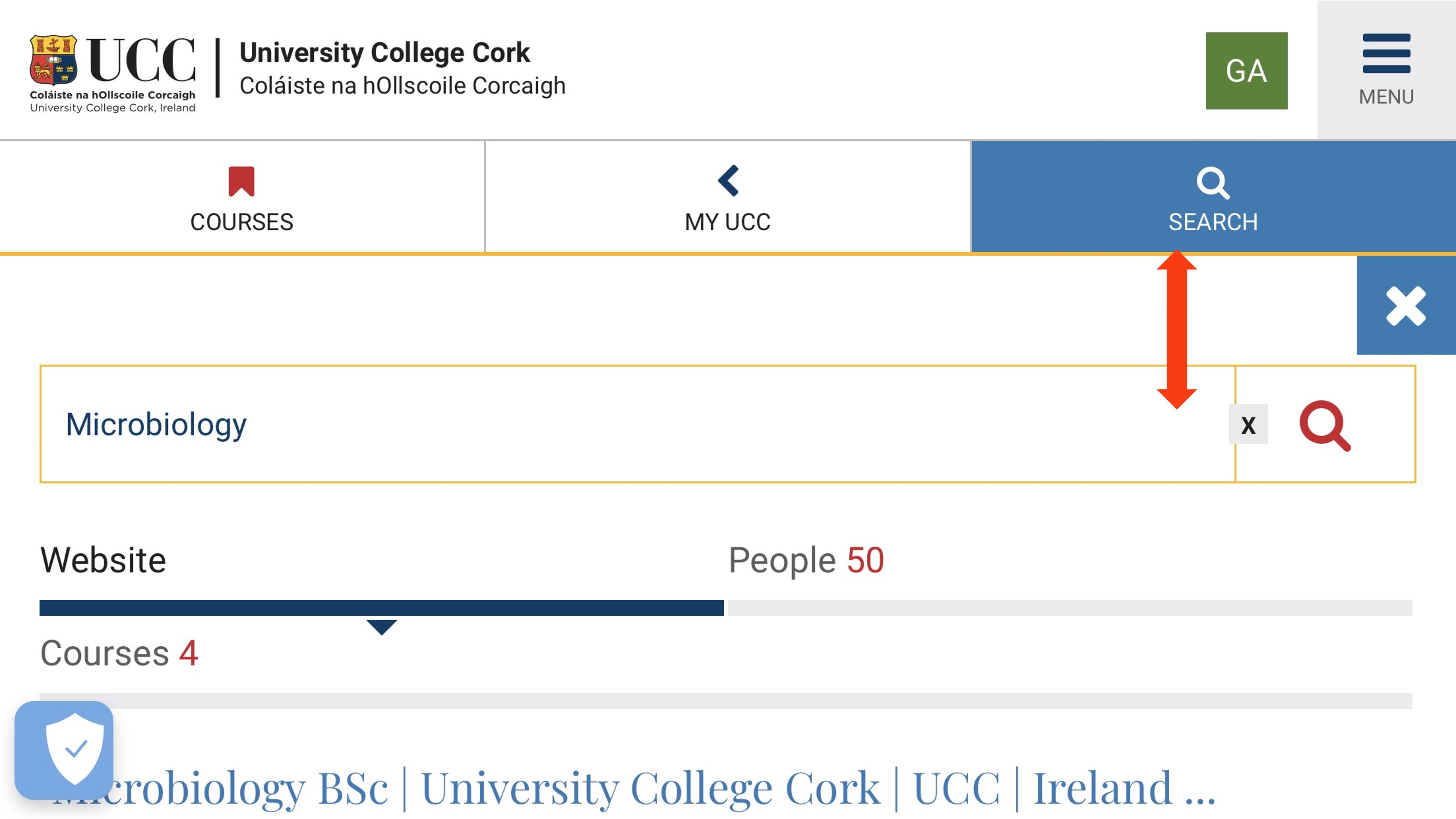Close search panel with white X

coord(1406,306)
